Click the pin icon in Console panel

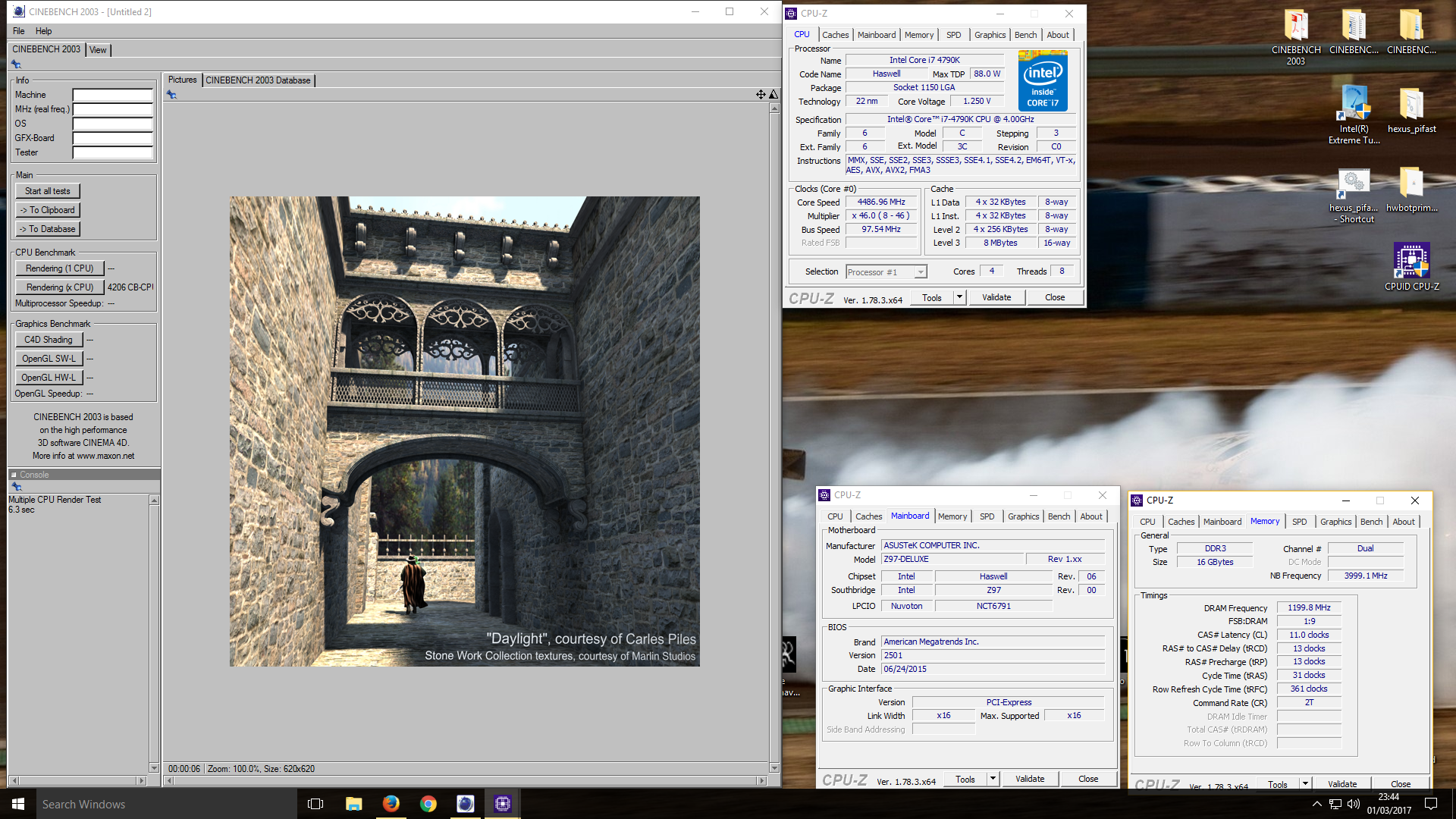16,486
